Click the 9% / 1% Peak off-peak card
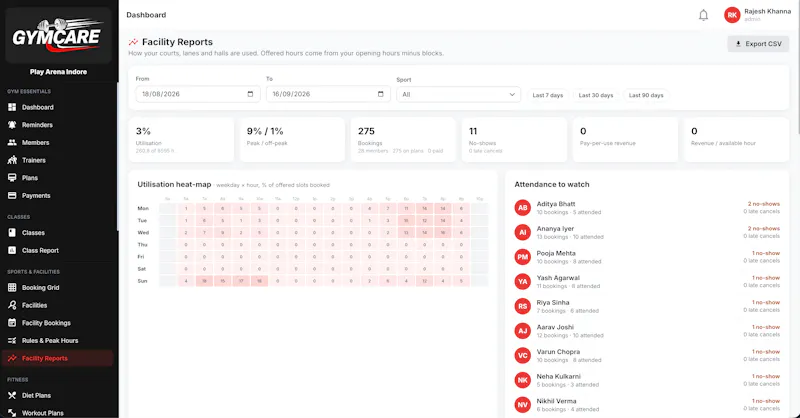This screenshot has width=800, height=418. coord(292,140)
